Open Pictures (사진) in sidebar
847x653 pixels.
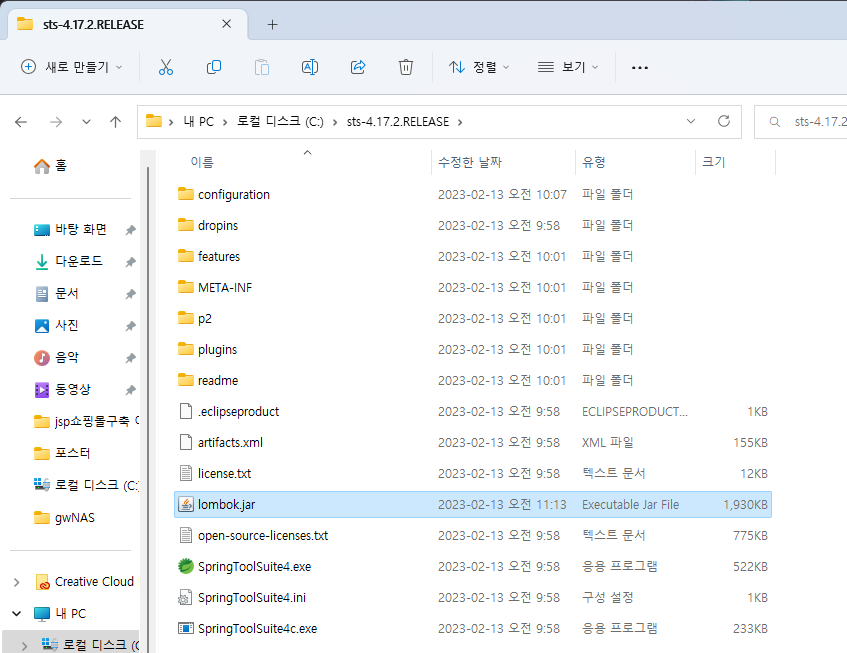coord(57,326)
